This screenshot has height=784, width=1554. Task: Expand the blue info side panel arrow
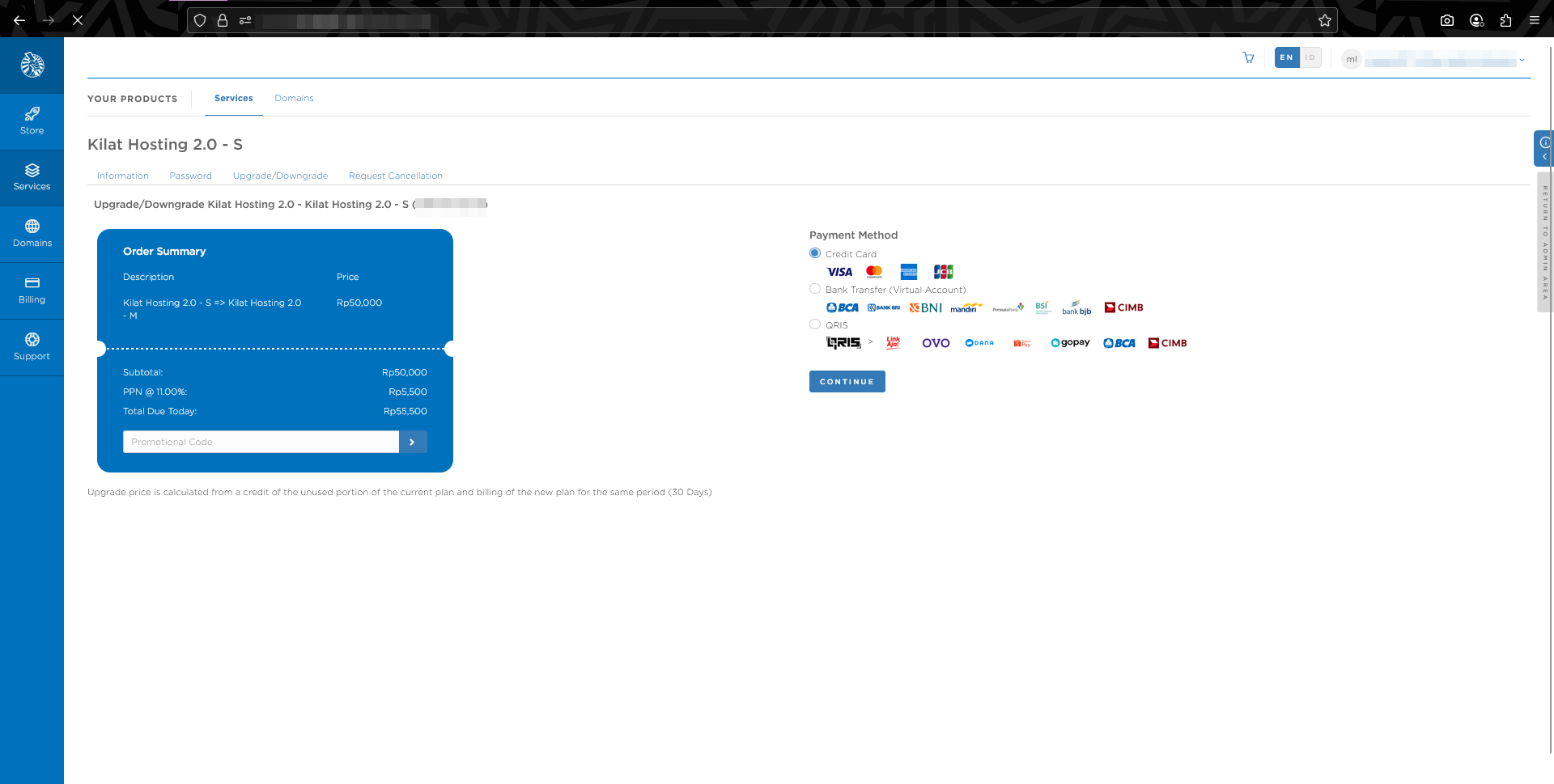click(x=1544, y=156)
